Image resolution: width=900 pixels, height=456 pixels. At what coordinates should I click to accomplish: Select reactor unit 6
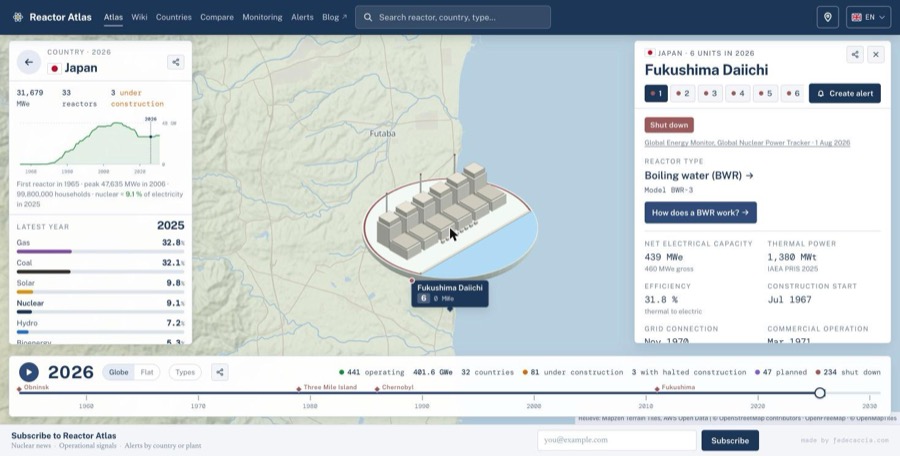pyautogui.click(x=793, y=93)
